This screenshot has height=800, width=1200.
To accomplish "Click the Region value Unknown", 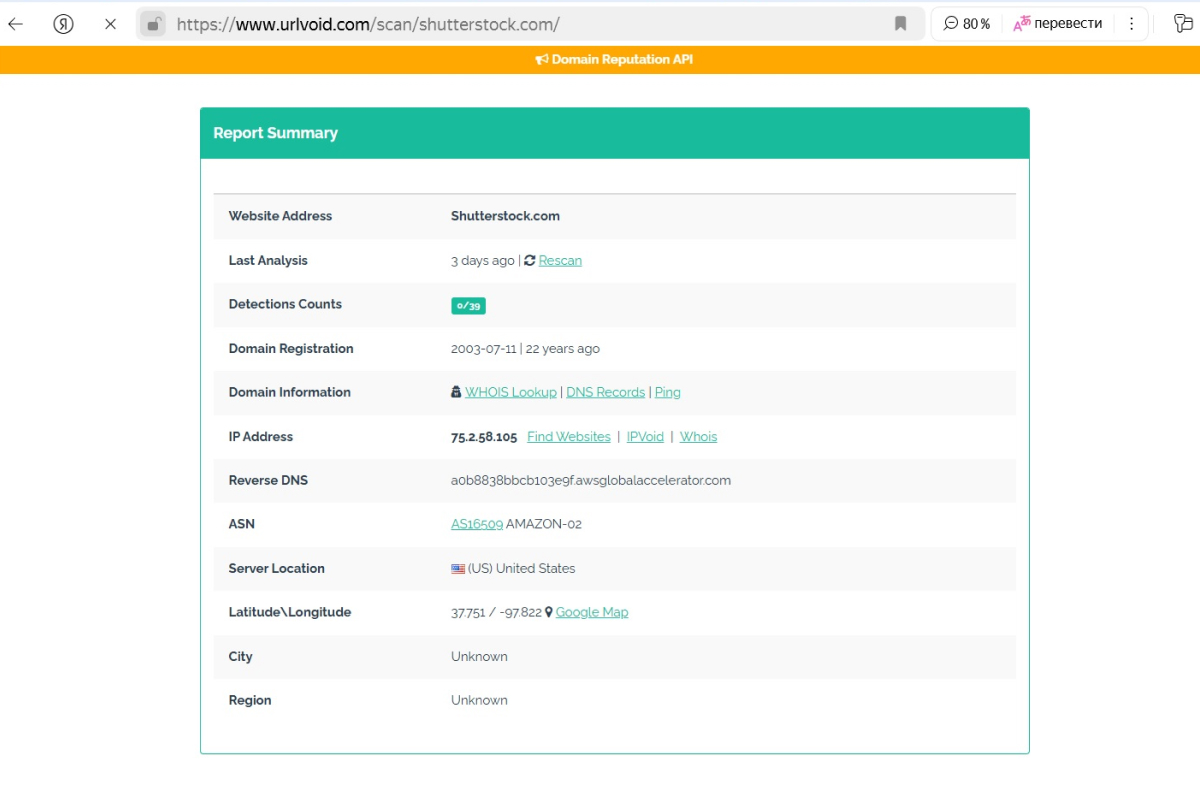I will tap(479, 701).
